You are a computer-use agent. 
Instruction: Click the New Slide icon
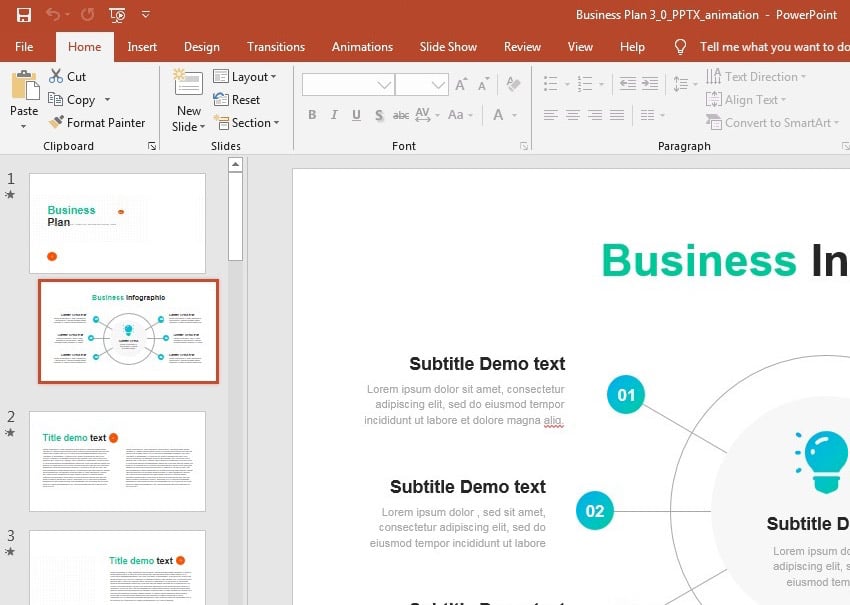tap(187, 84)
